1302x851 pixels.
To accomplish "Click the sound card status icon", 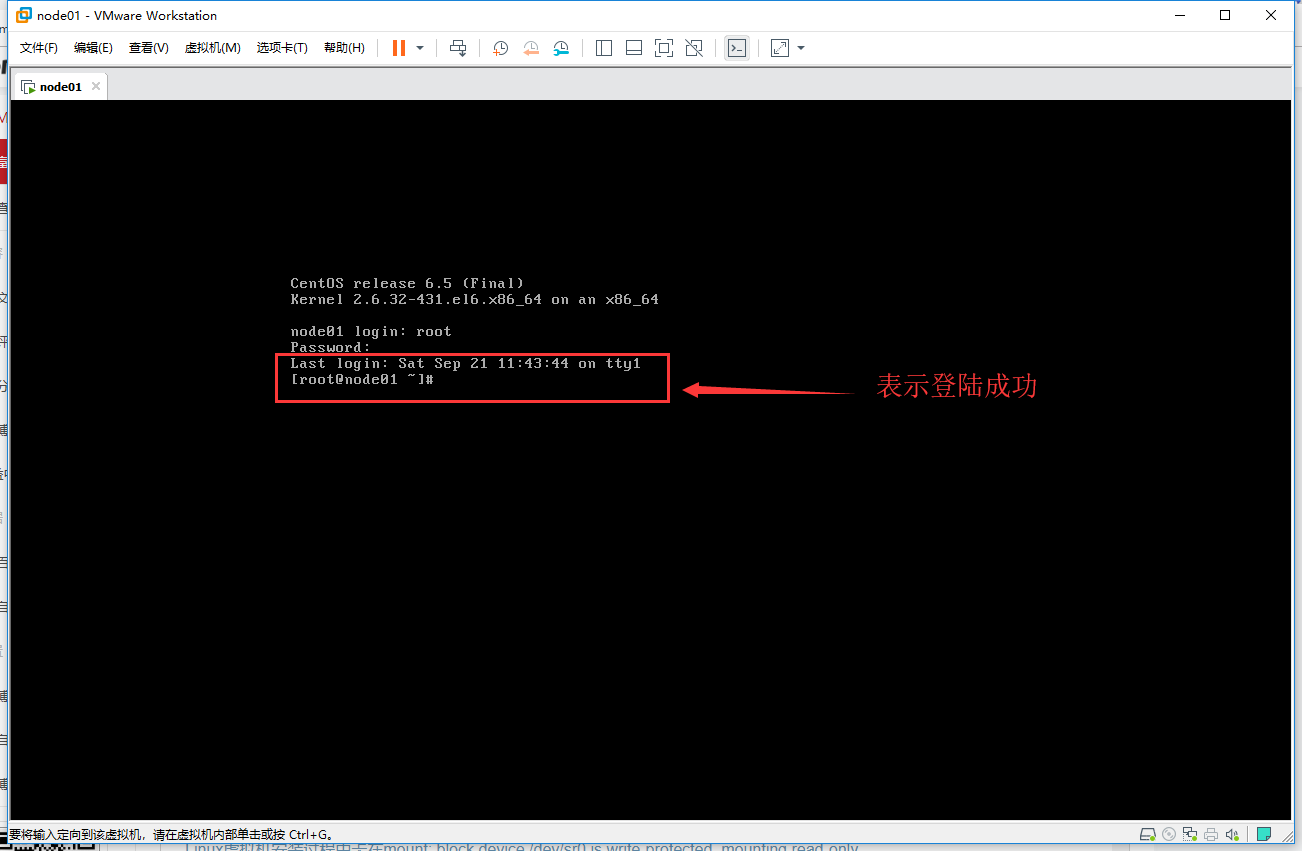I will (x=1233, y=834).
